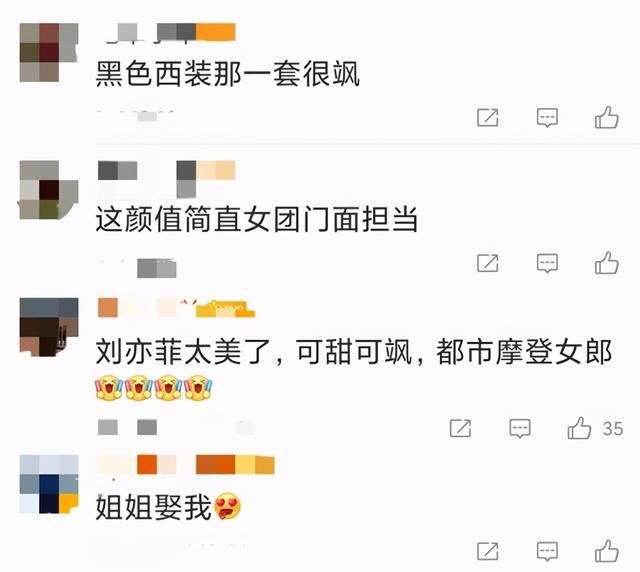This screenshot has width=640, height=572.
Task: Repost the 姐姐娶我 comment
Action: pos(488,551)
